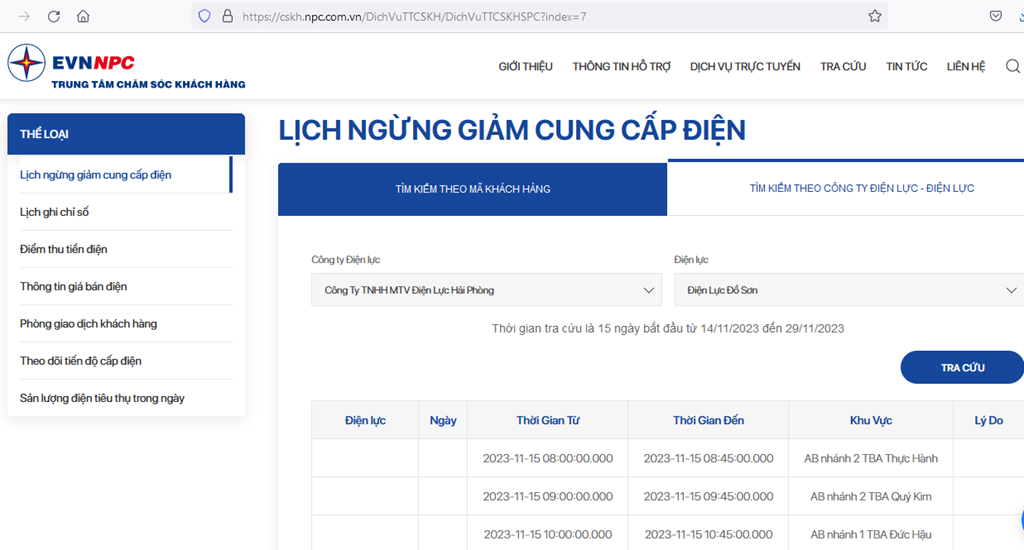Select cell AB nhánh 2 TBA Thực Hành

point(871,458)
